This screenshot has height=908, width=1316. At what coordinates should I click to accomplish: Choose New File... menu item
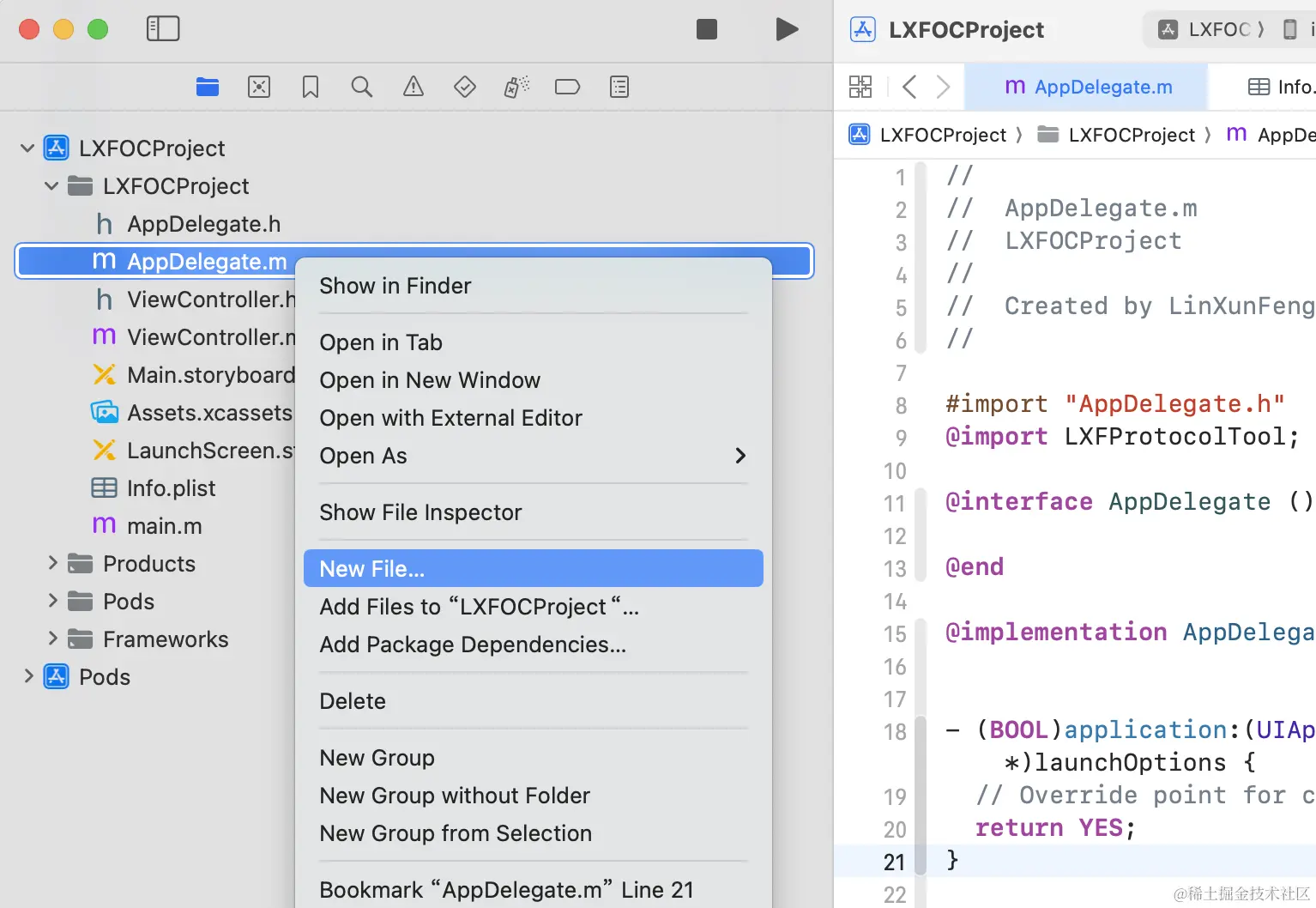534,568
